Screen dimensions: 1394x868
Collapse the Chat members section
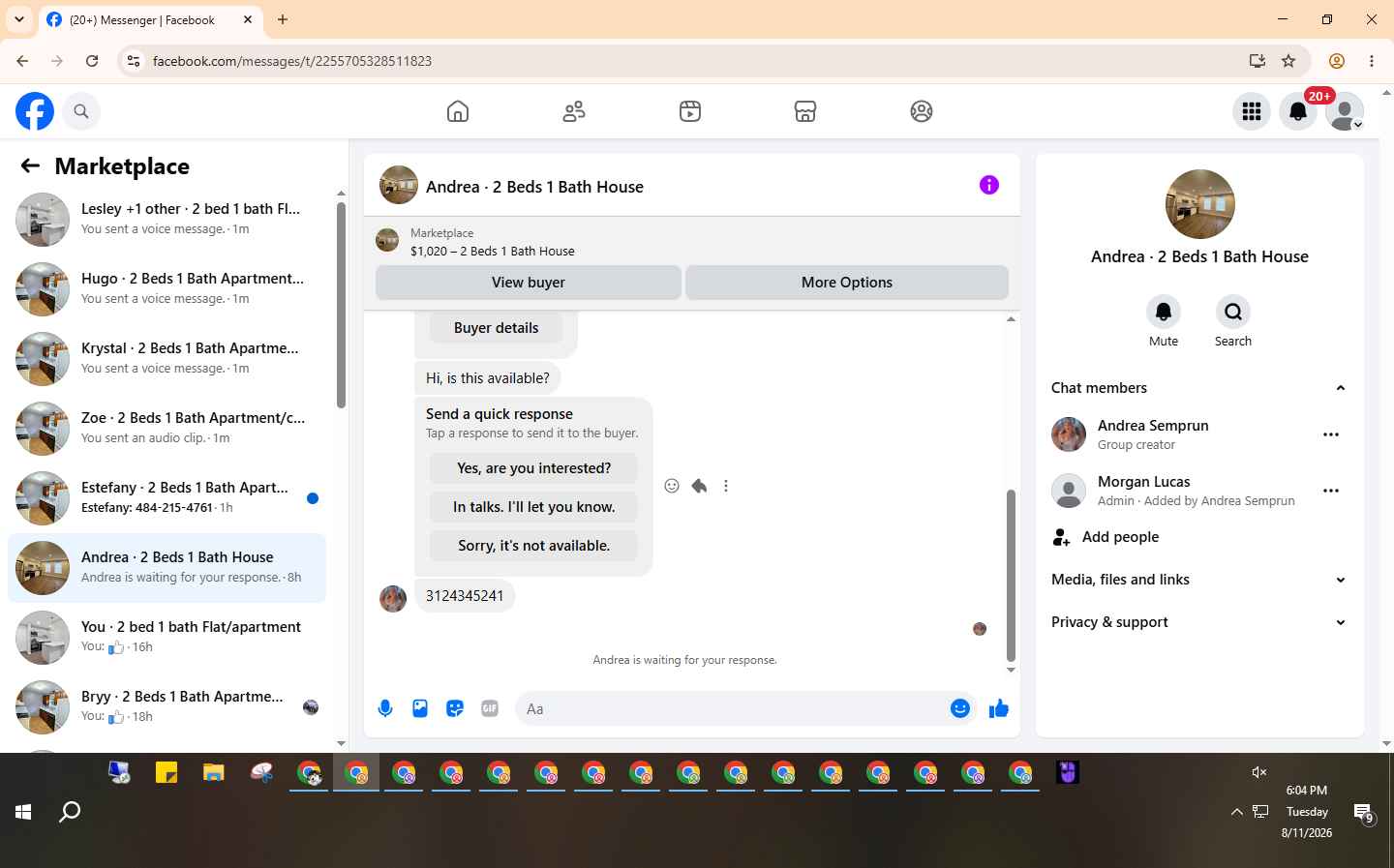[x=1199, y=388]
